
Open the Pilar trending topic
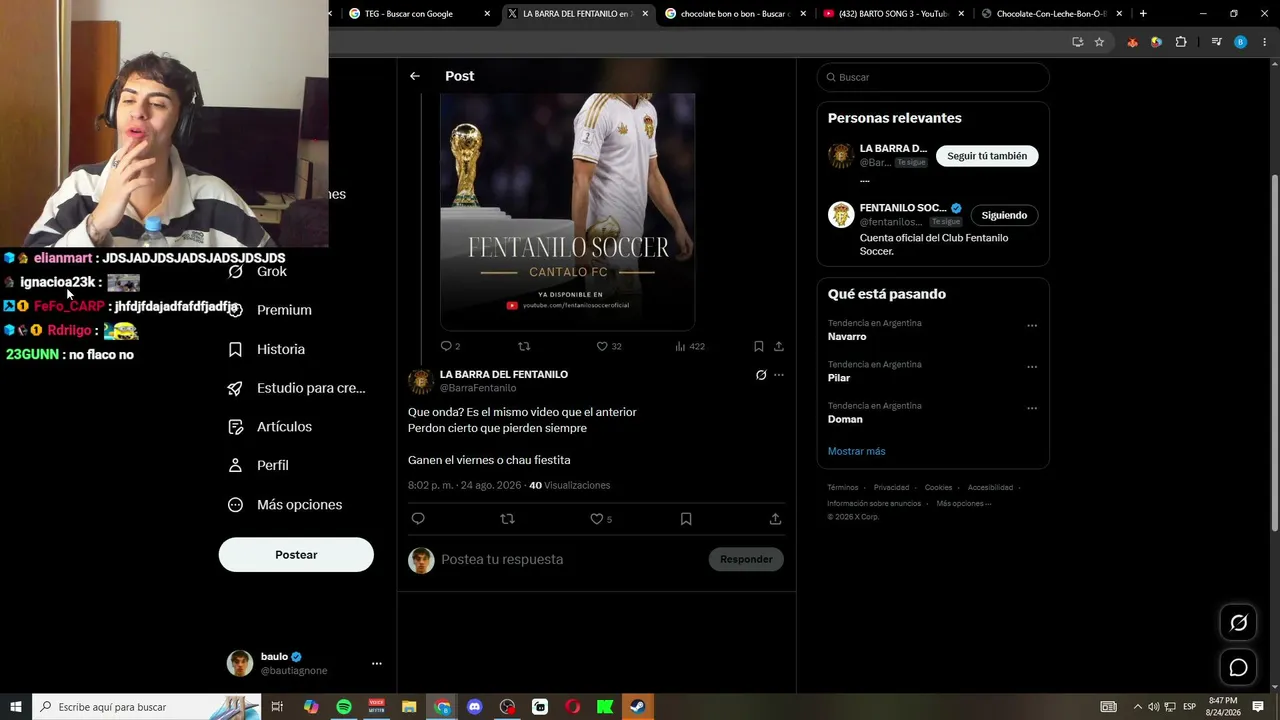[839, 378]
